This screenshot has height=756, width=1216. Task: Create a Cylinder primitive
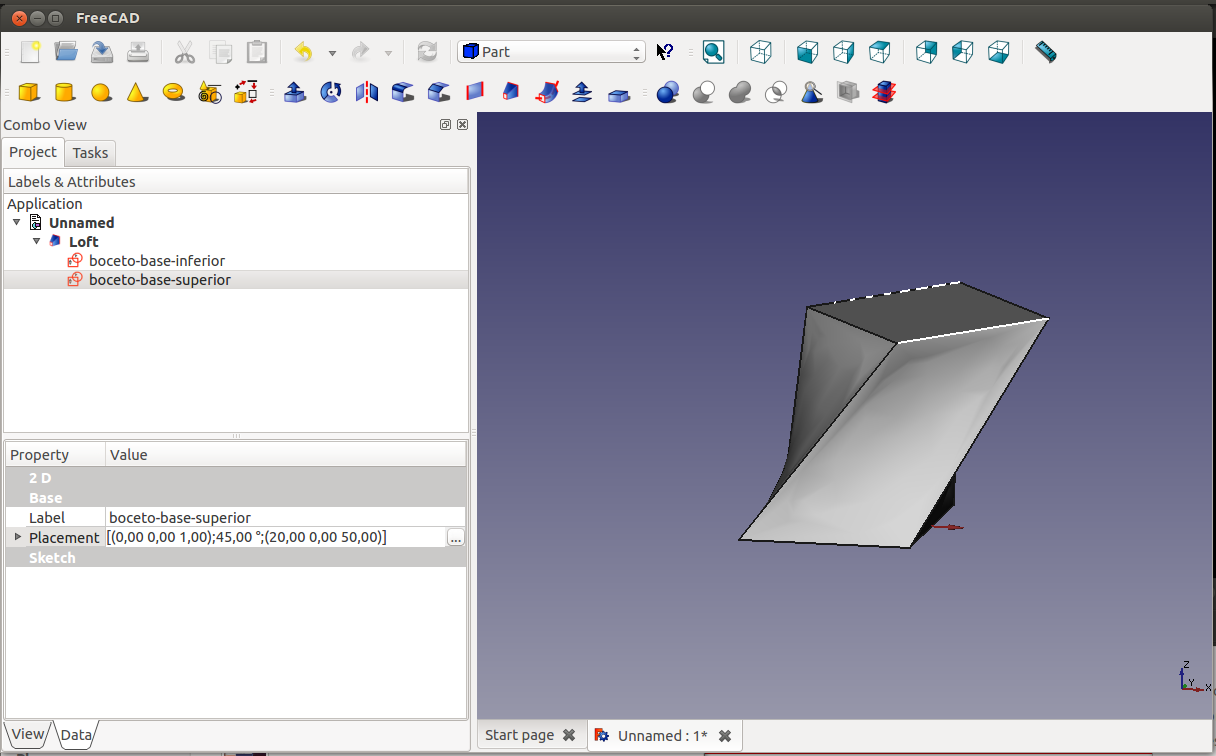[x=65, y=93]
